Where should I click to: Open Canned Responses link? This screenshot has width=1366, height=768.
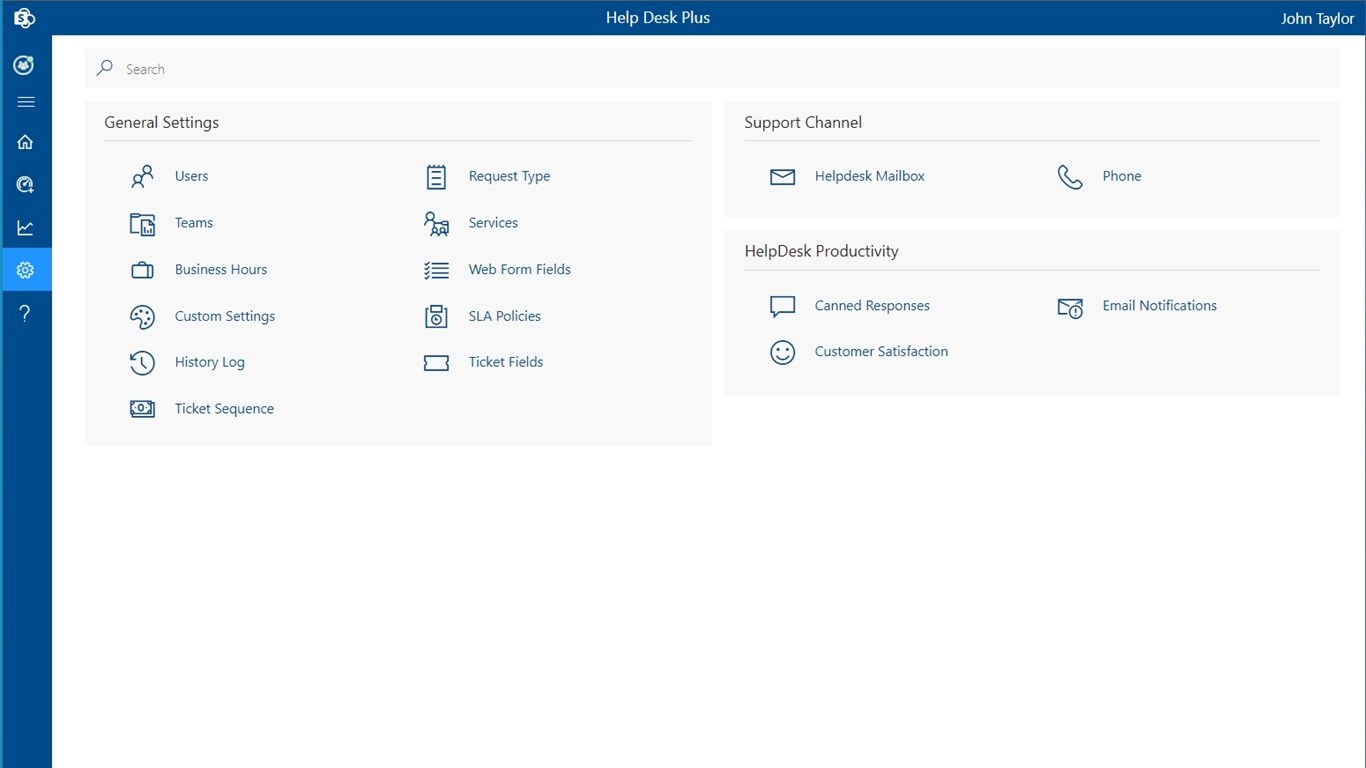tap(872, 306)
